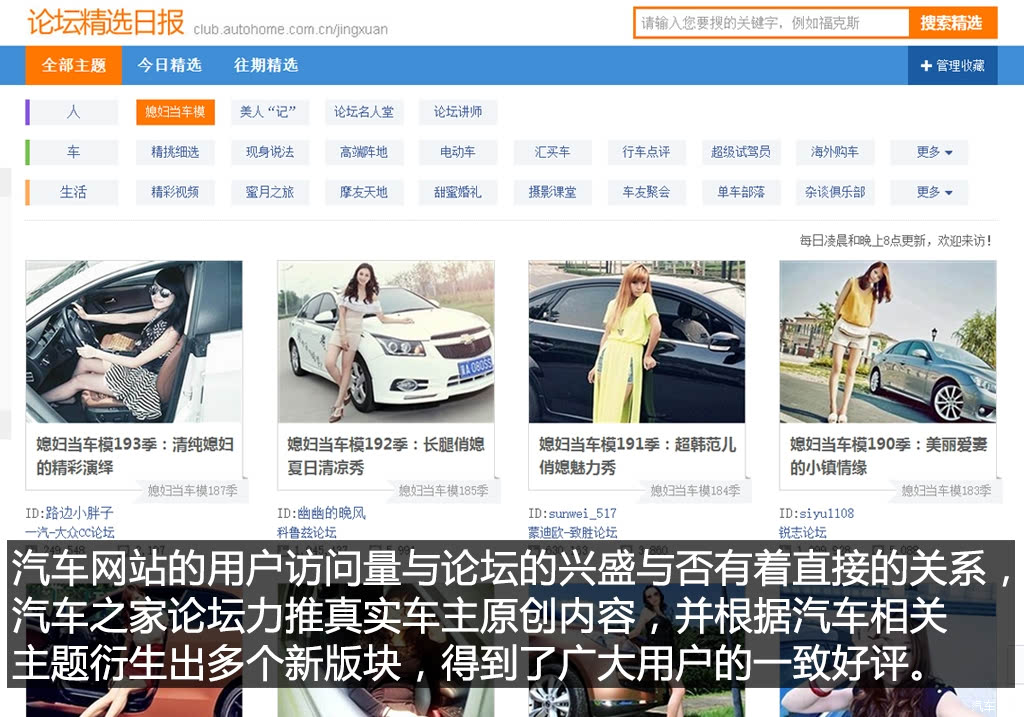Expand 更多 dropdown in the 生活 row
1024x717 pixels.
coord(929,192)
